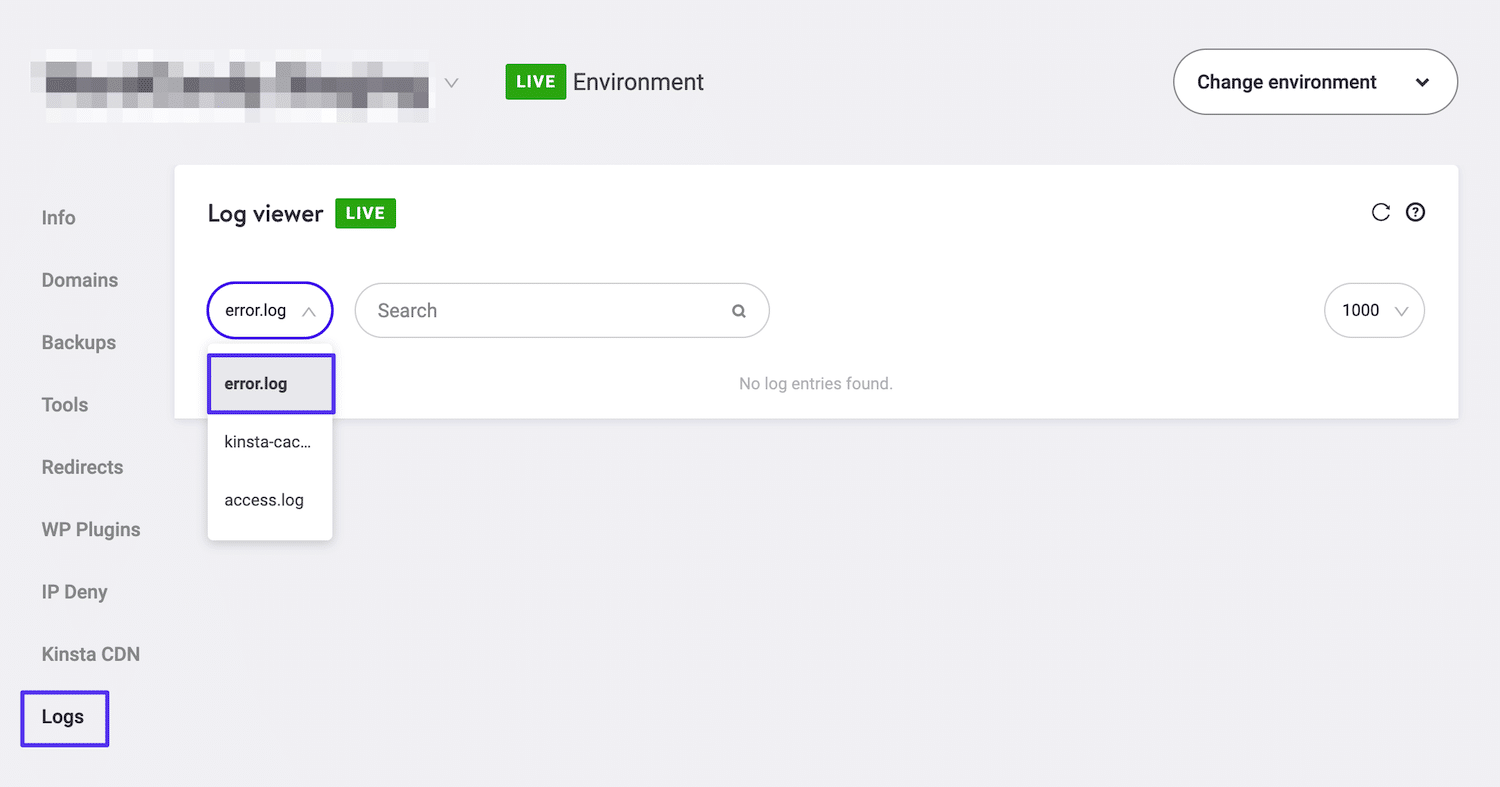Viewport: 1500px width, 787px height.
Task: Open the 1000 line count dropdown
Action: click(1374, 310)
